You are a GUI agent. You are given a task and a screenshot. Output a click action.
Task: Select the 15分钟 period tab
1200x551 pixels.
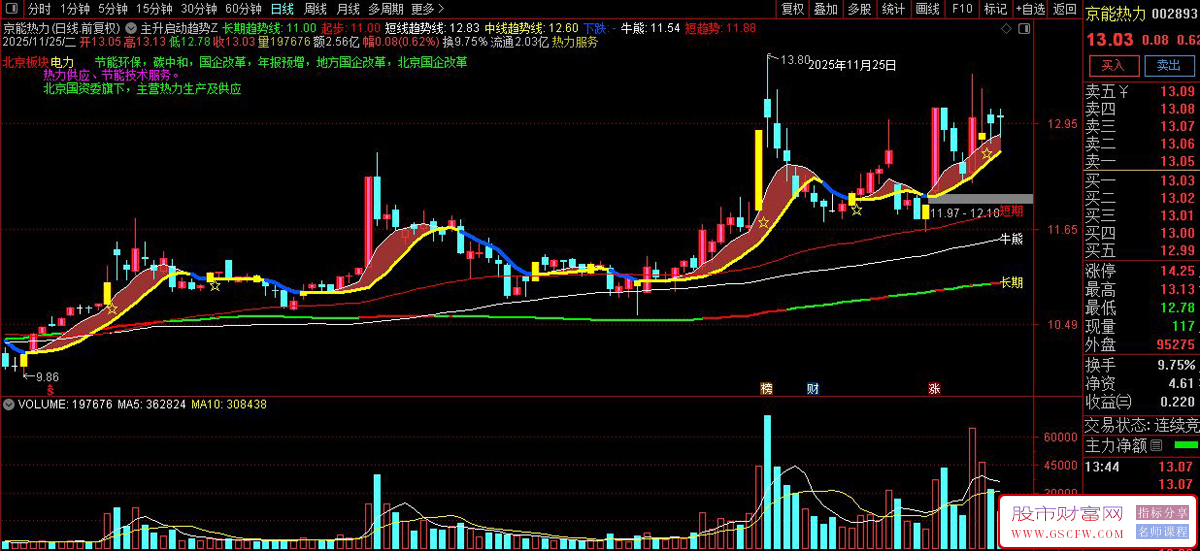[154, 9]
